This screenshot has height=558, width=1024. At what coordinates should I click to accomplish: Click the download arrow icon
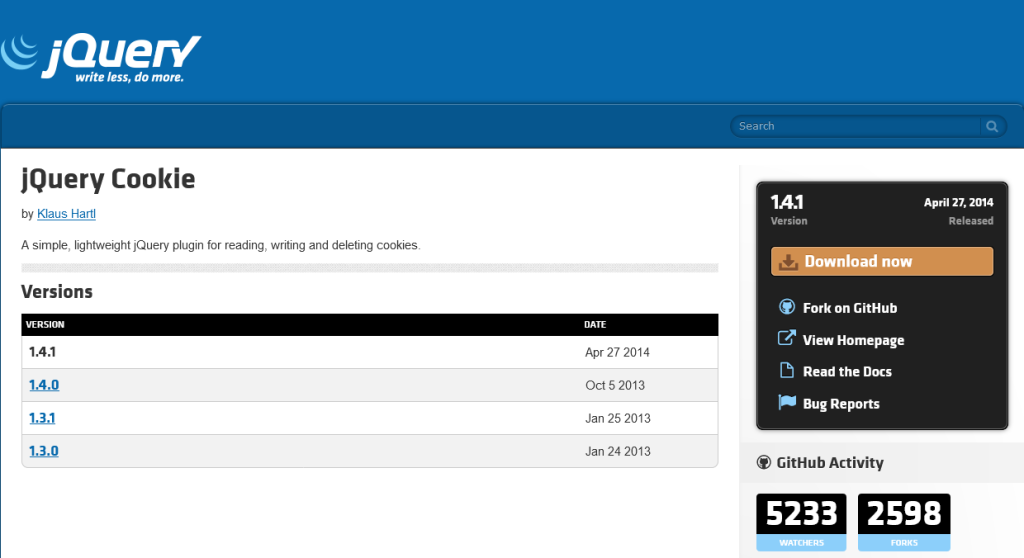pos(788,261)
